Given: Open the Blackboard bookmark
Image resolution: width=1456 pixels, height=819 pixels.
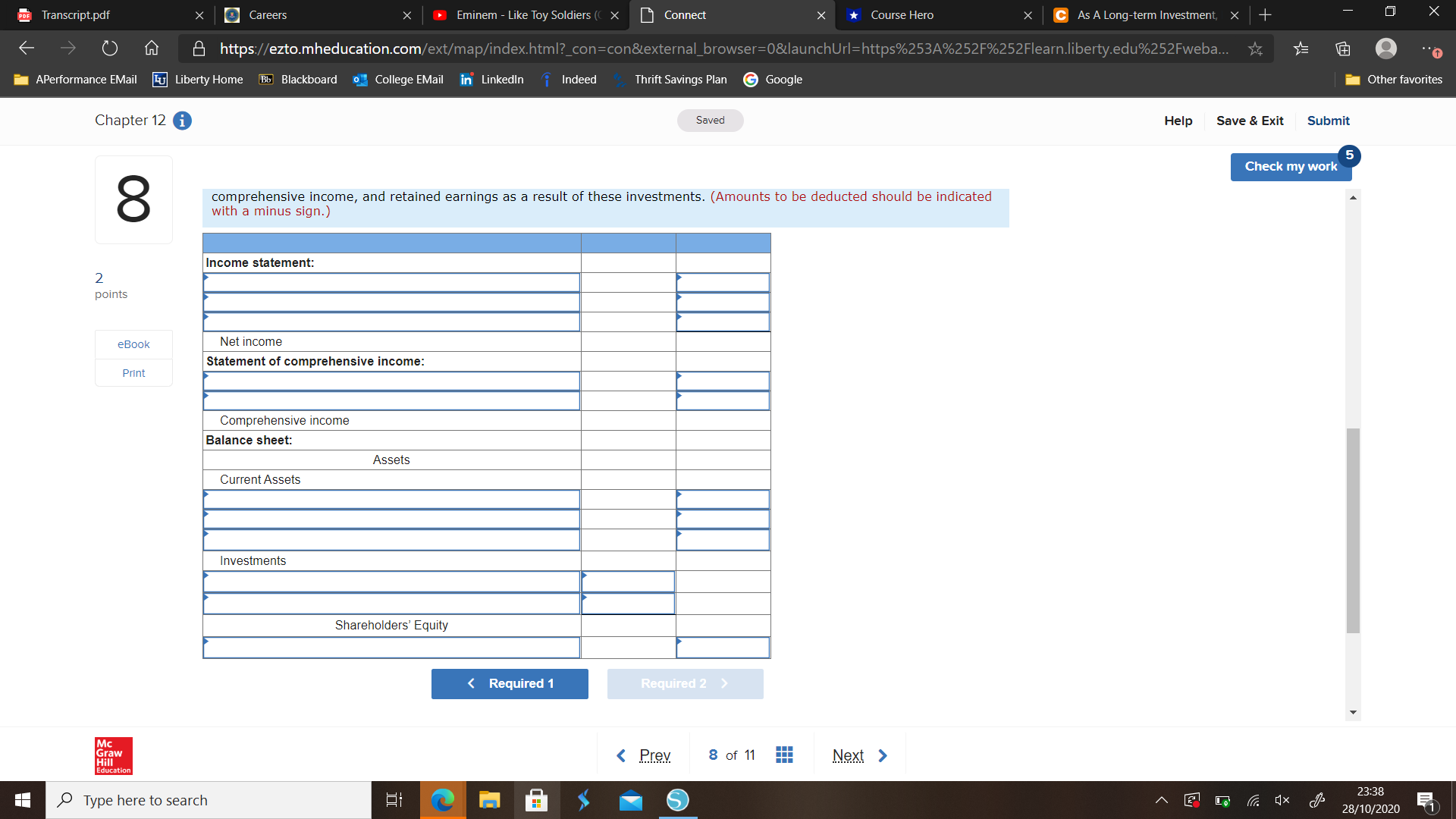Looking at the screenshot, I should [x=297, y=79].
